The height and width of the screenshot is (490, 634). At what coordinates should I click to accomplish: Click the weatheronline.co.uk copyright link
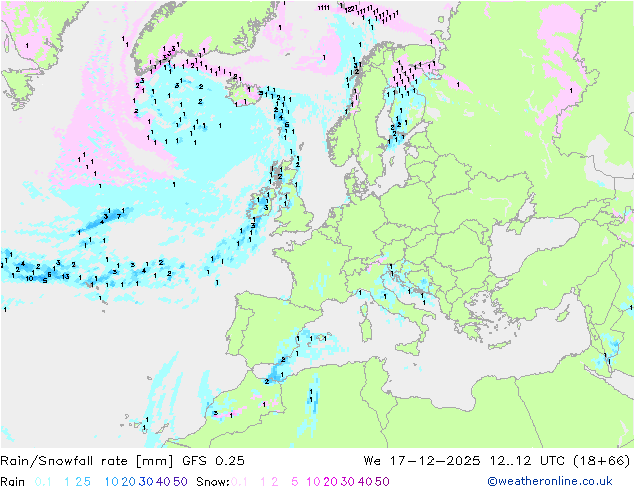coord(549,481)
